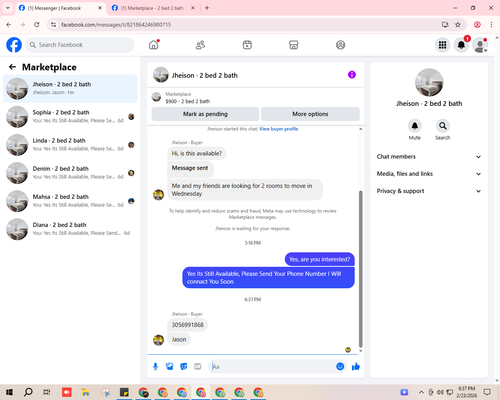
Task: Attach a photo with the image icon
Action: pos(170,367)
